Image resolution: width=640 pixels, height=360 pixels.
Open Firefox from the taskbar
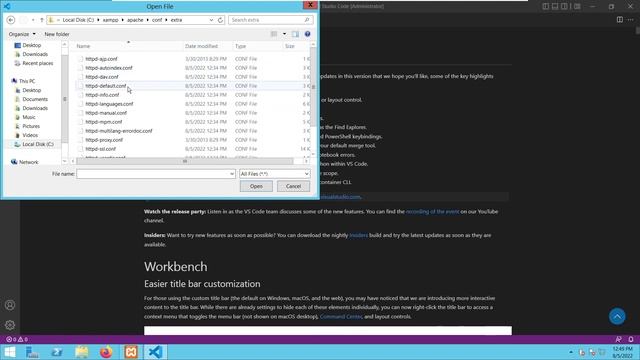coord(106,352)
